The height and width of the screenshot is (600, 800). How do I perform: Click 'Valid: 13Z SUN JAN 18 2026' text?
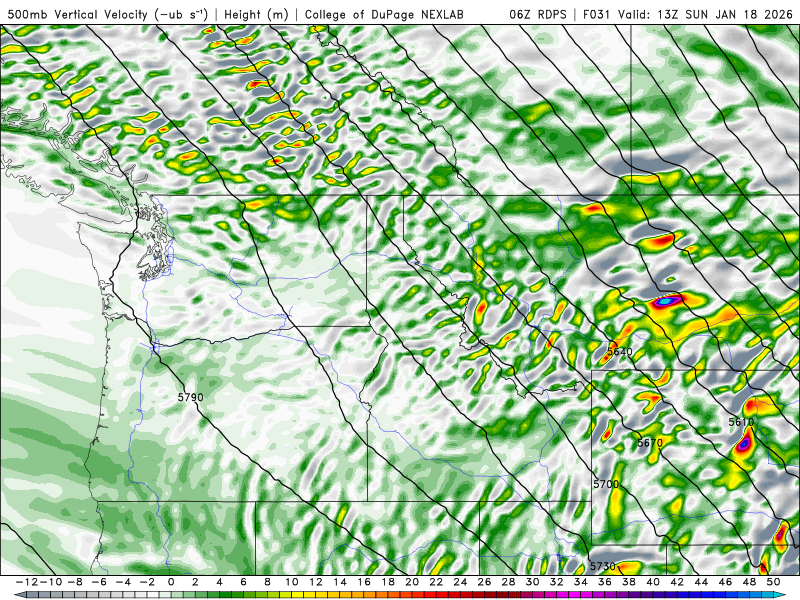point(706,14)
